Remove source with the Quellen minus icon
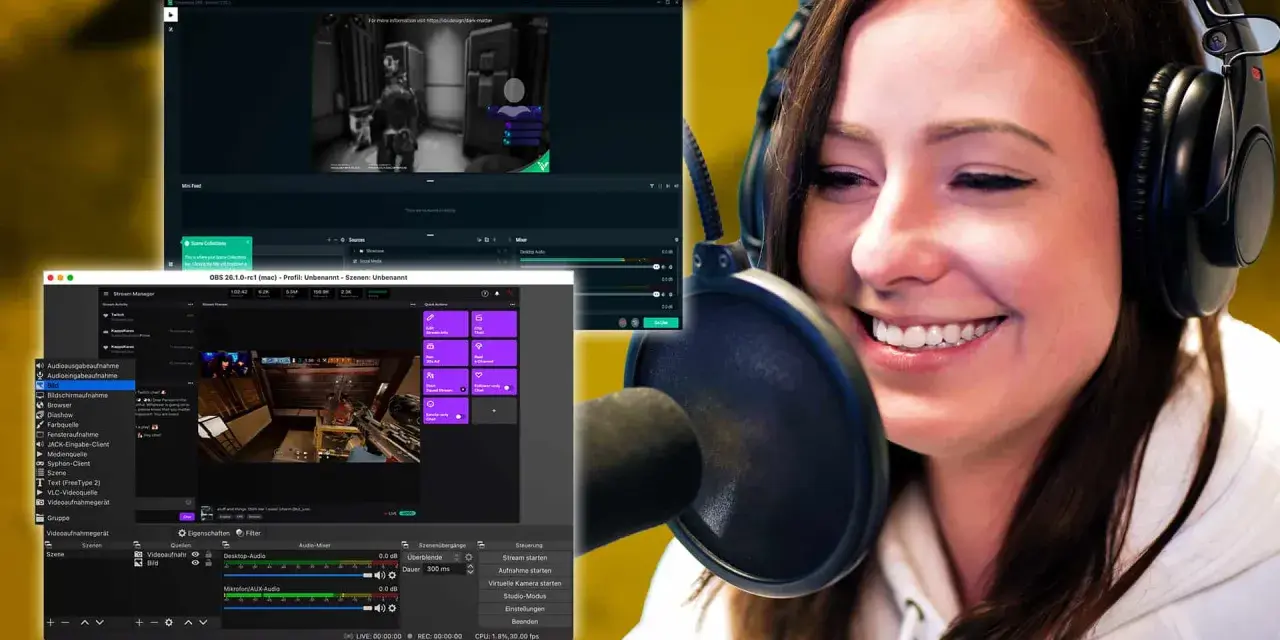1280x640 pixels. [x=153, y=622]
